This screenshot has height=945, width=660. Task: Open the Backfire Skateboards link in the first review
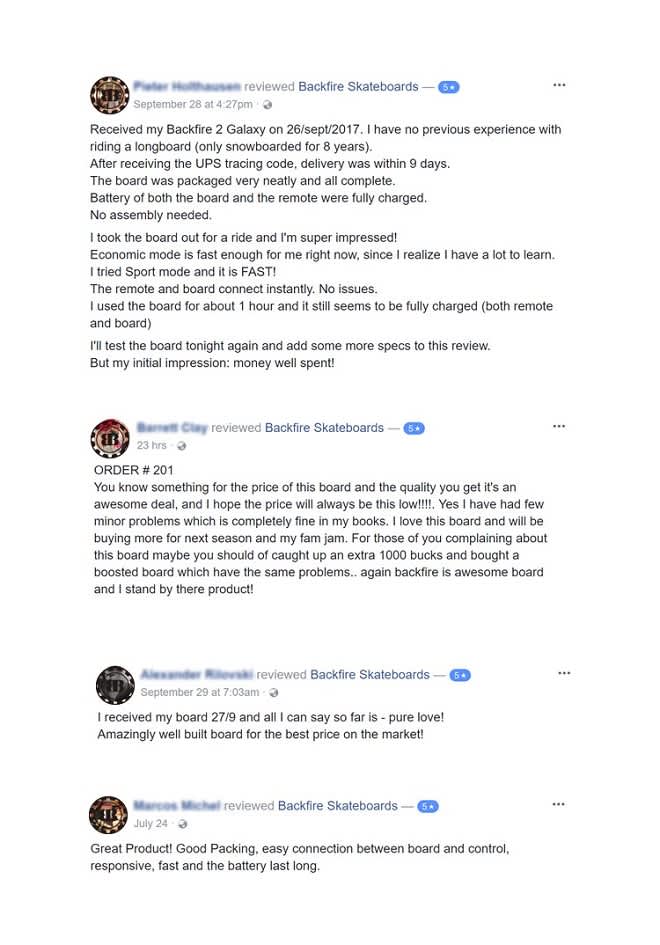(x=358, y=86)
